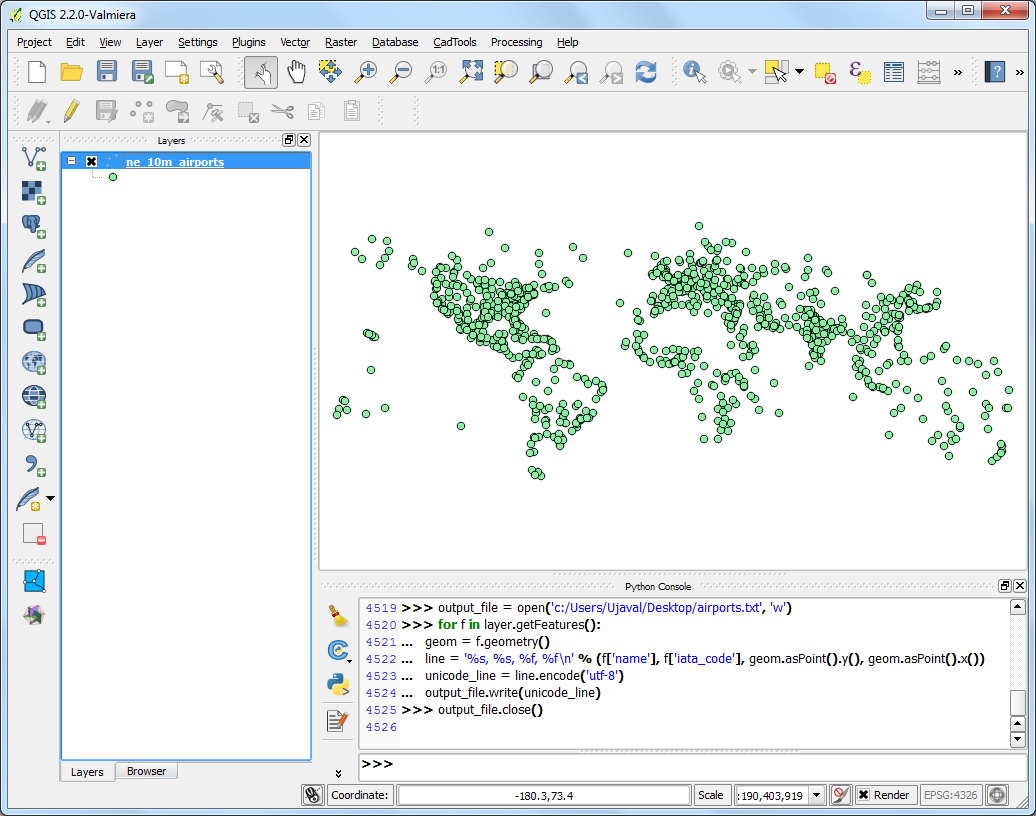The height and width of the screenshot is (816, 1036).
Task: Click Python logo icon in console toolbar
Action: point(338,685)
